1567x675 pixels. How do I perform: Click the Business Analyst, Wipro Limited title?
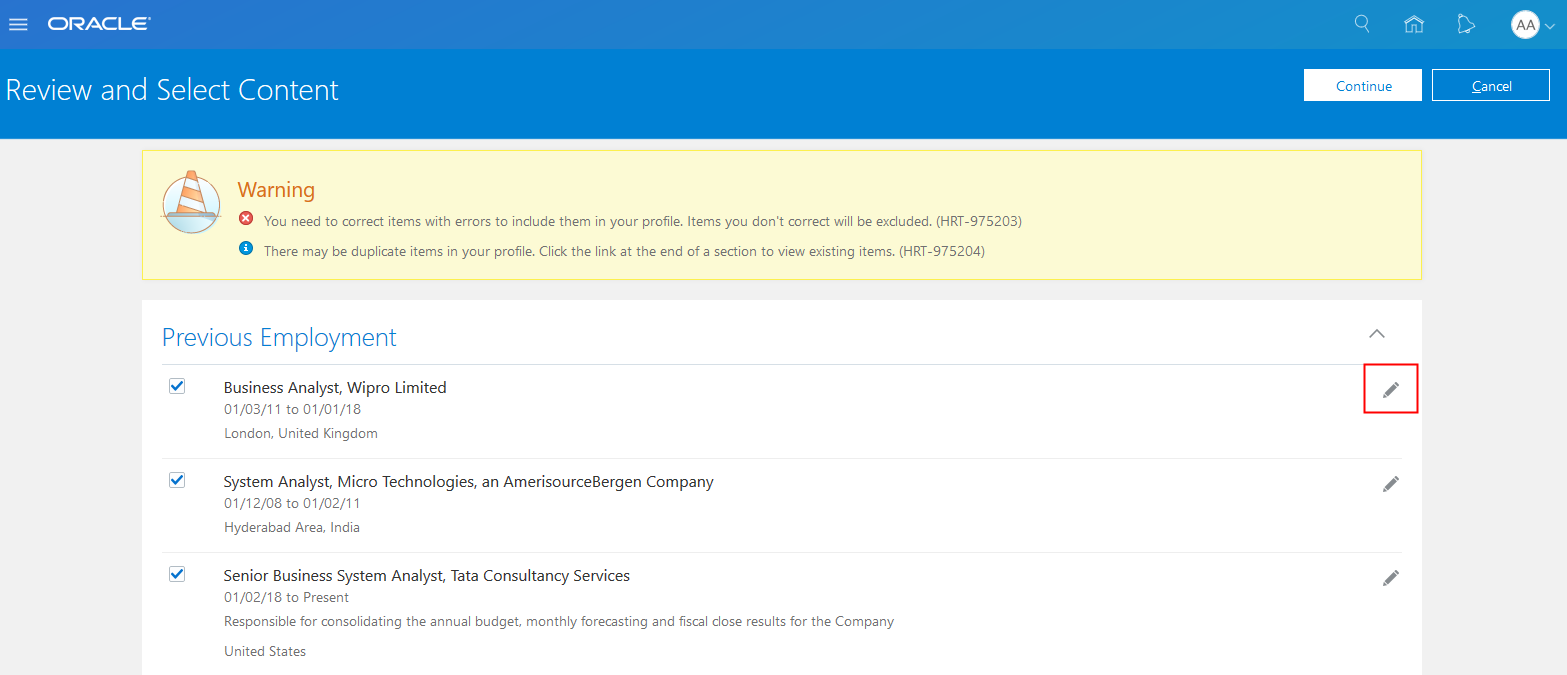pyautogui.click(x=335, y=388)
